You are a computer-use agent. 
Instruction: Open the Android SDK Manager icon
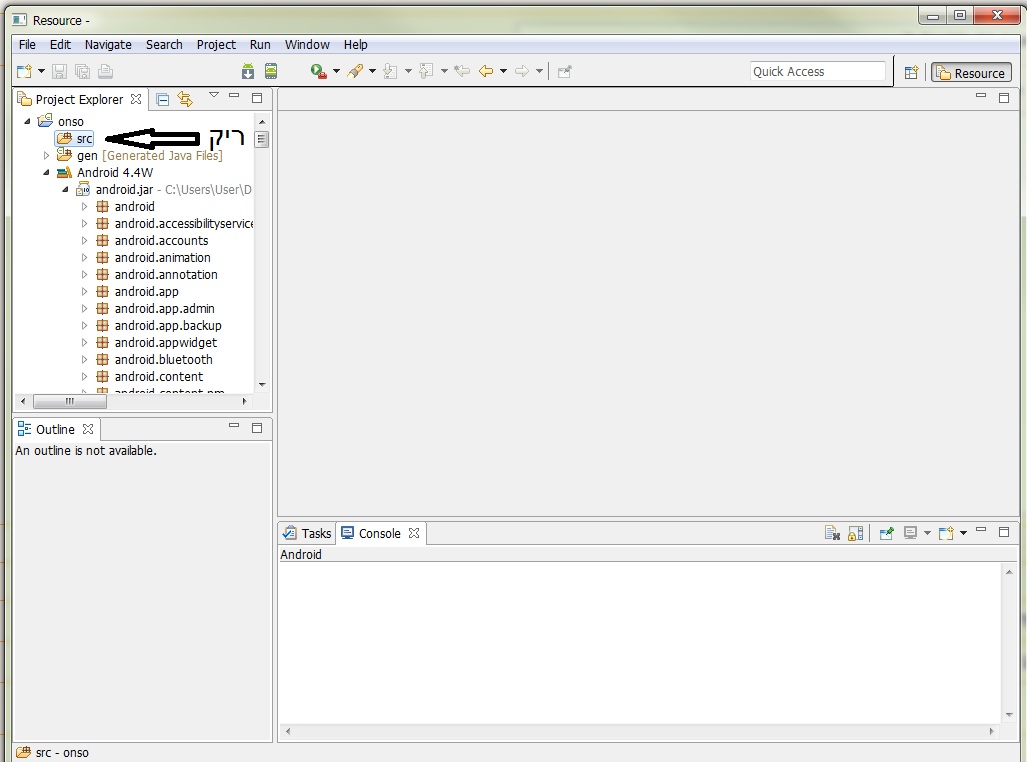click(248, 71)
